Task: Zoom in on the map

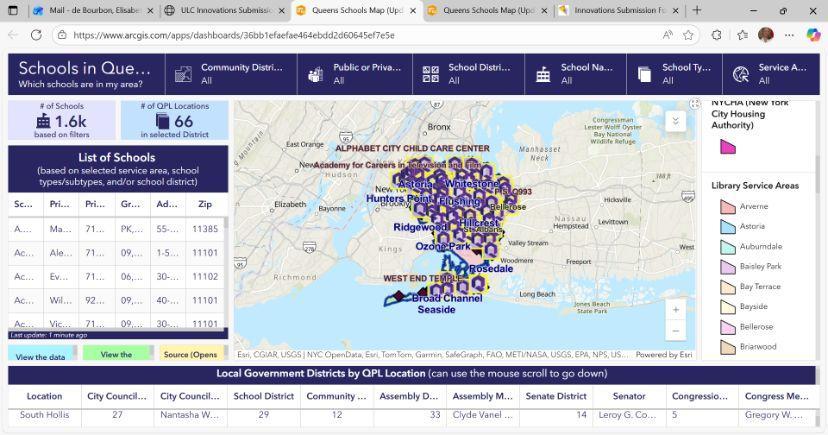Action: 676,309
